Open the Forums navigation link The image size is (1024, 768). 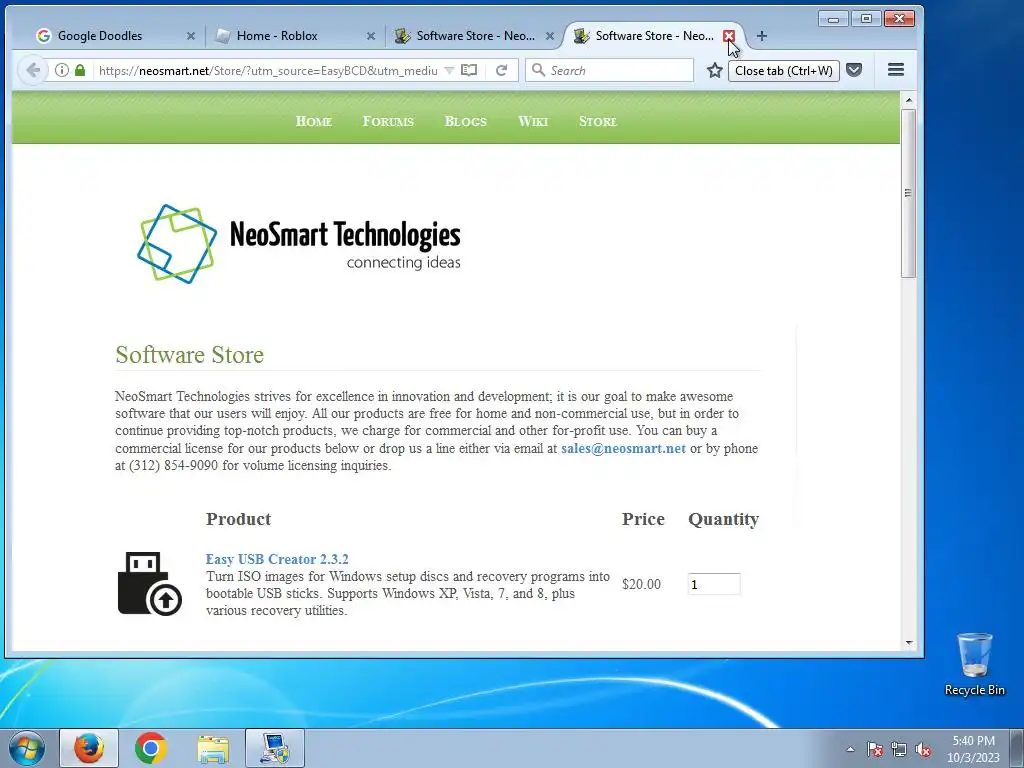pyautogui.click(x=388, y=121)
